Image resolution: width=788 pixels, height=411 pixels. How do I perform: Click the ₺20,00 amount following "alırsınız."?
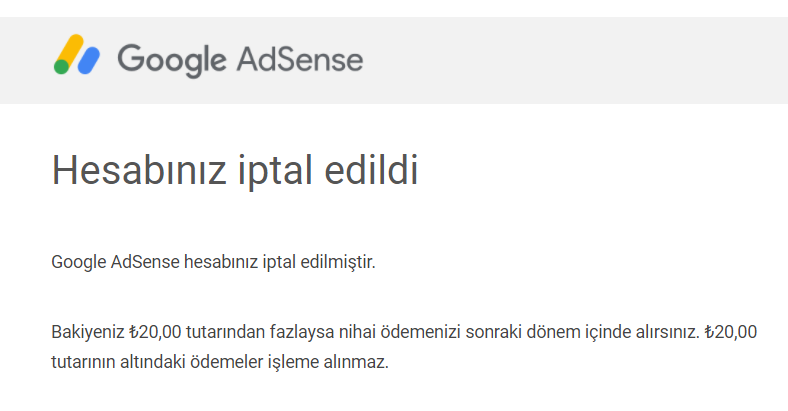click(x=731, y=332)
